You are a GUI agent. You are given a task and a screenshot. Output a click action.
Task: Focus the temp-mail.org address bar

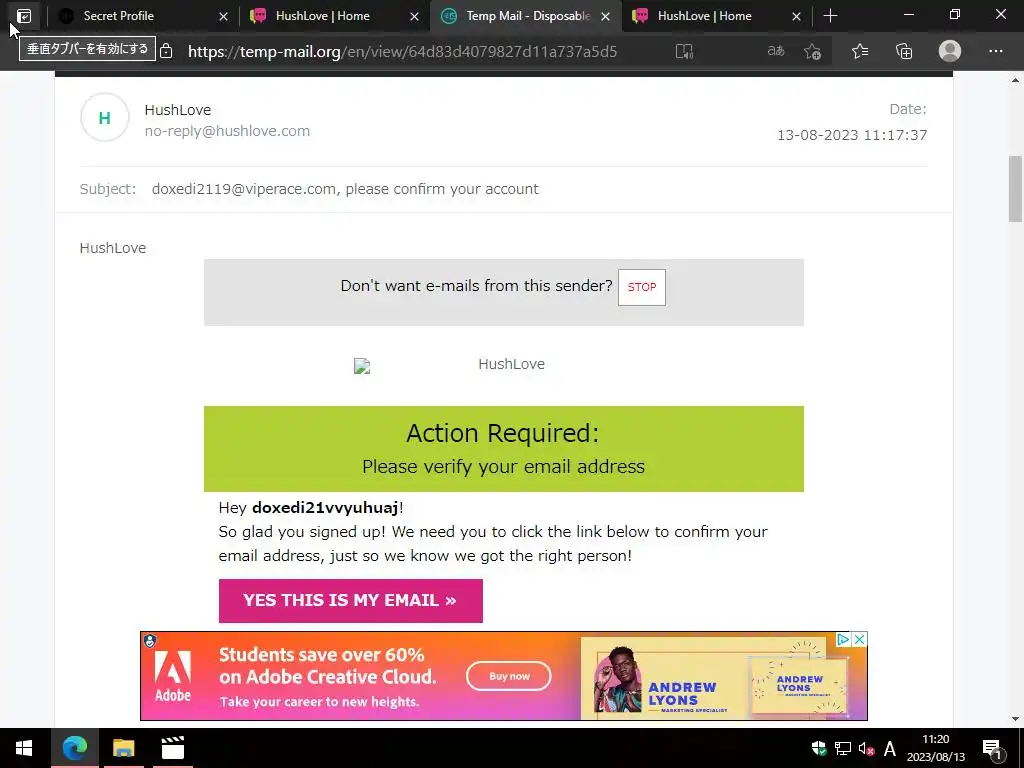coord(402,52)
